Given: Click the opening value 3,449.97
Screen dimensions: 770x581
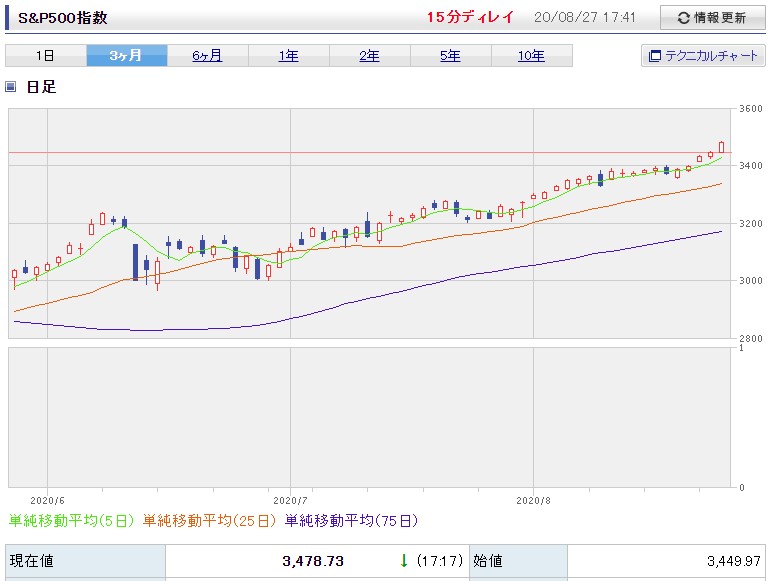Looking at the screenshot, I should click(734, 561).
